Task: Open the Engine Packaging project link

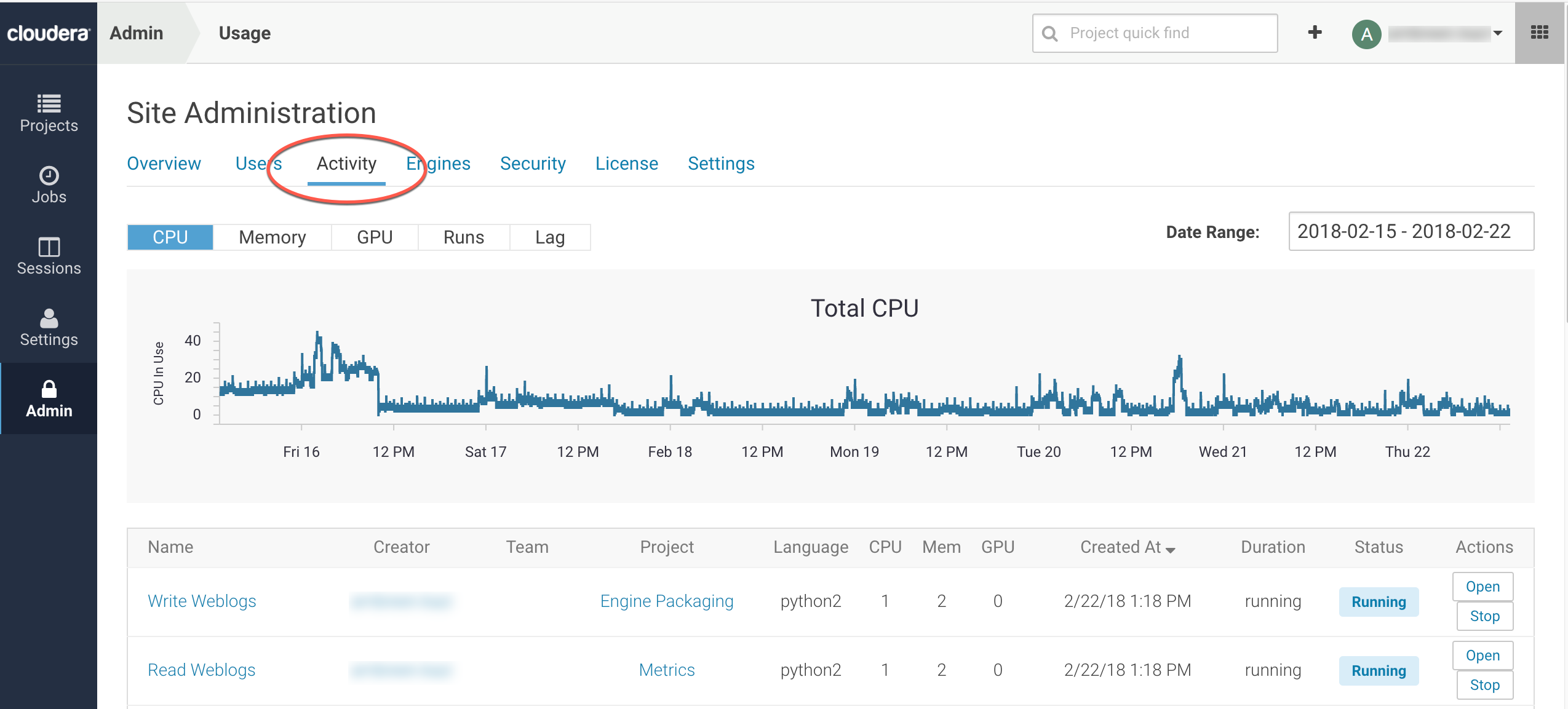Action: coord(666,601)
